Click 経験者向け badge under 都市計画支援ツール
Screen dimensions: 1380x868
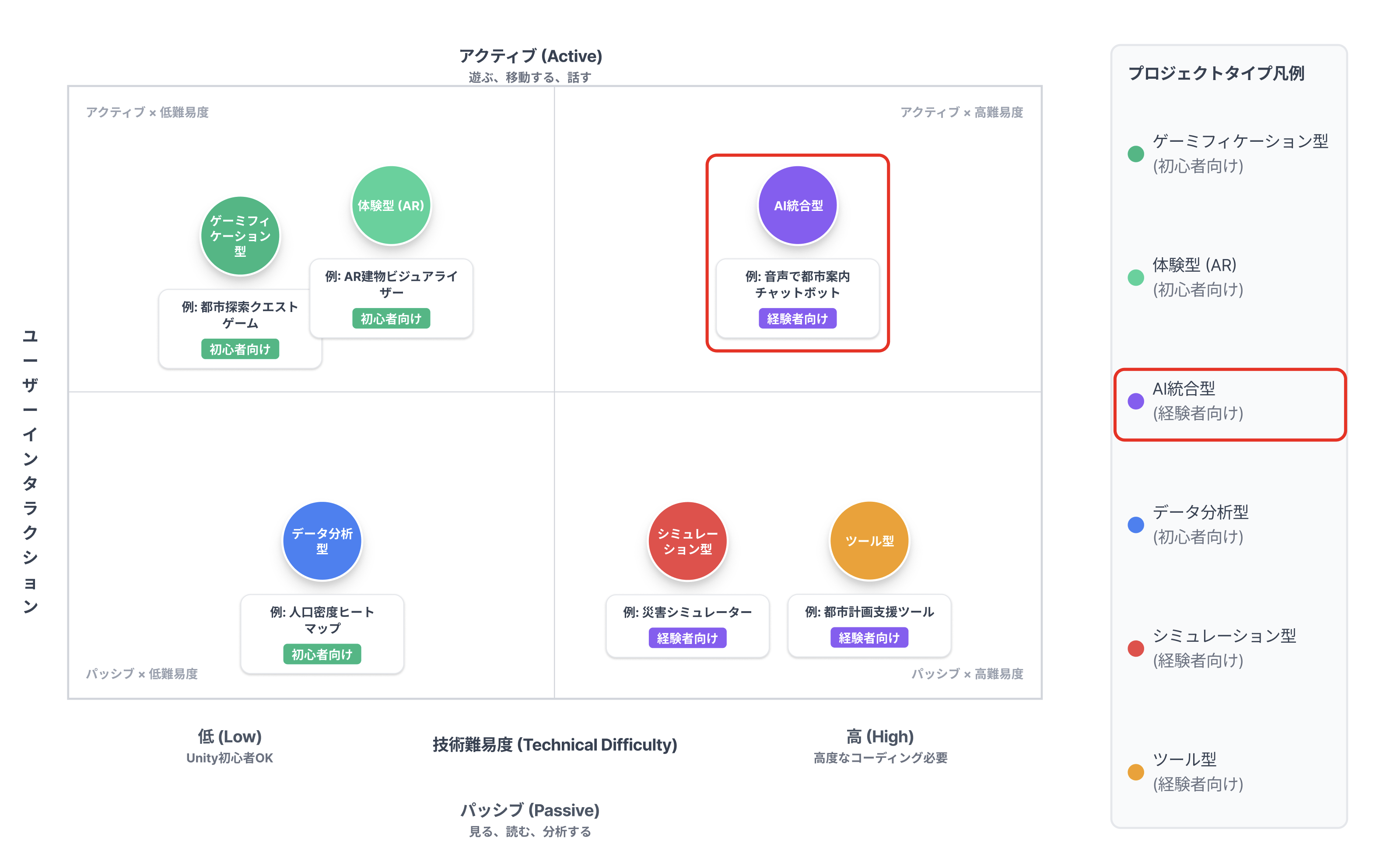(x=869, y=638)
